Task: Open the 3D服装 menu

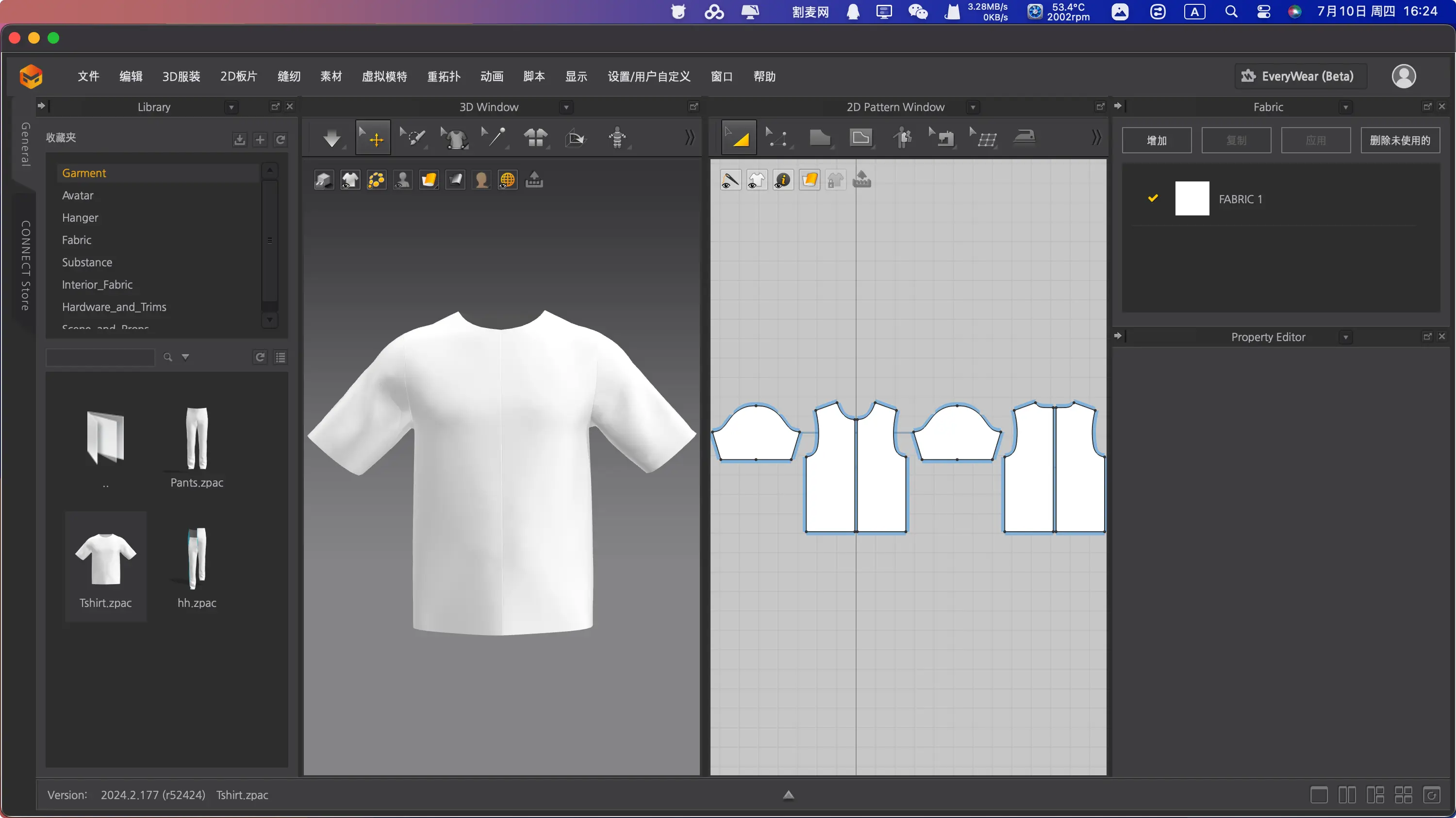Action: pyautogui.click(x=181, y=76)
